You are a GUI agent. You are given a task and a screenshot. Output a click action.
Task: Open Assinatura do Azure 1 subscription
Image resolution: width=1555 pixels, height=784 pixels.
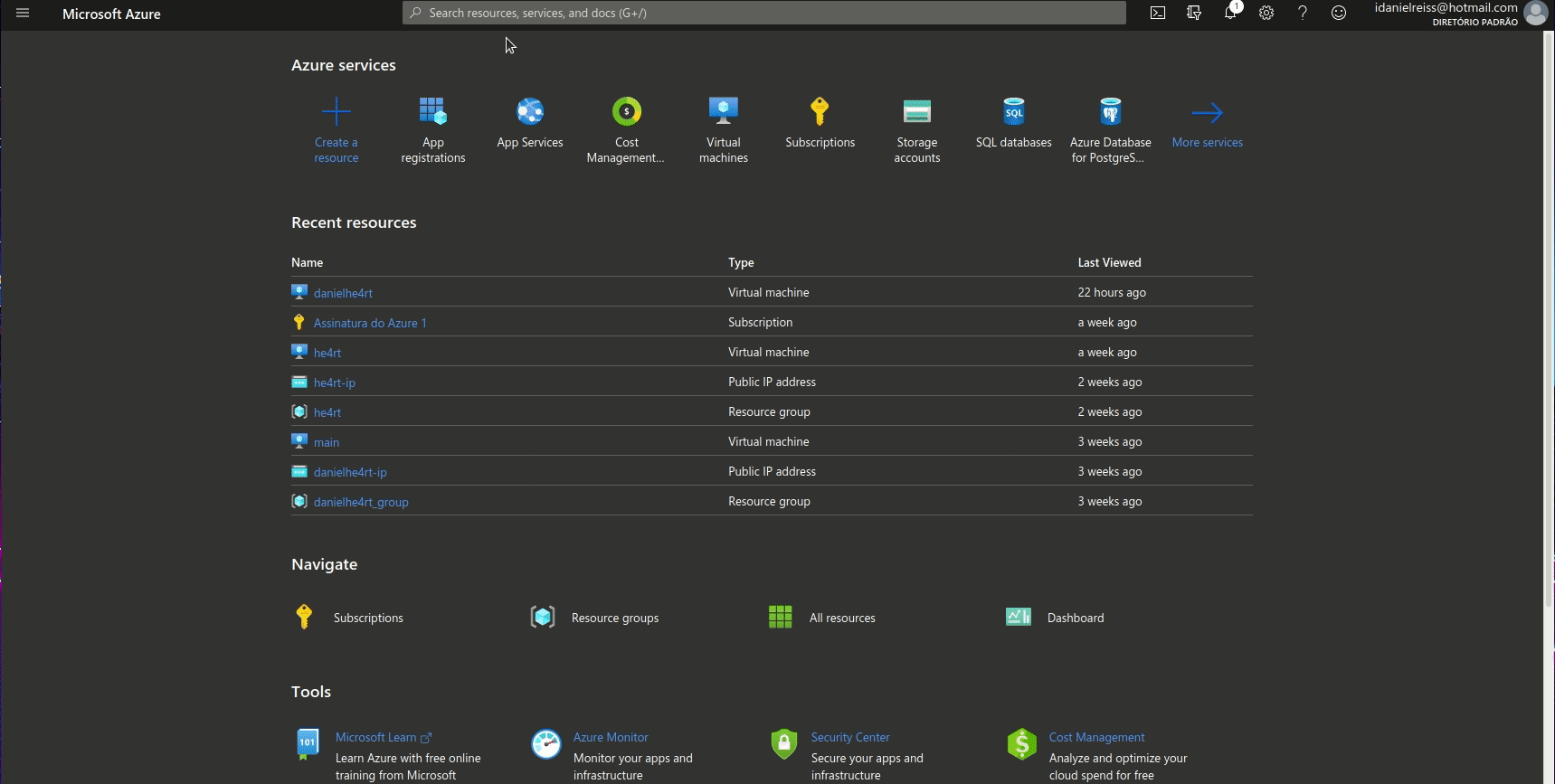370,323
